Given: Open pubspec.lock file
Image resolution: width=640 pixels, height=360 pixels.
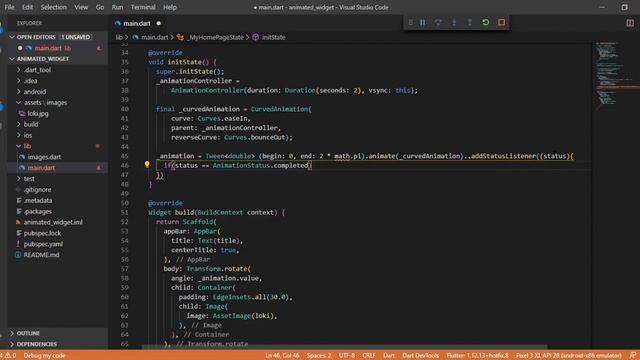Looking at the screenshot, I should pyautogui.click(x=42, y=233).
